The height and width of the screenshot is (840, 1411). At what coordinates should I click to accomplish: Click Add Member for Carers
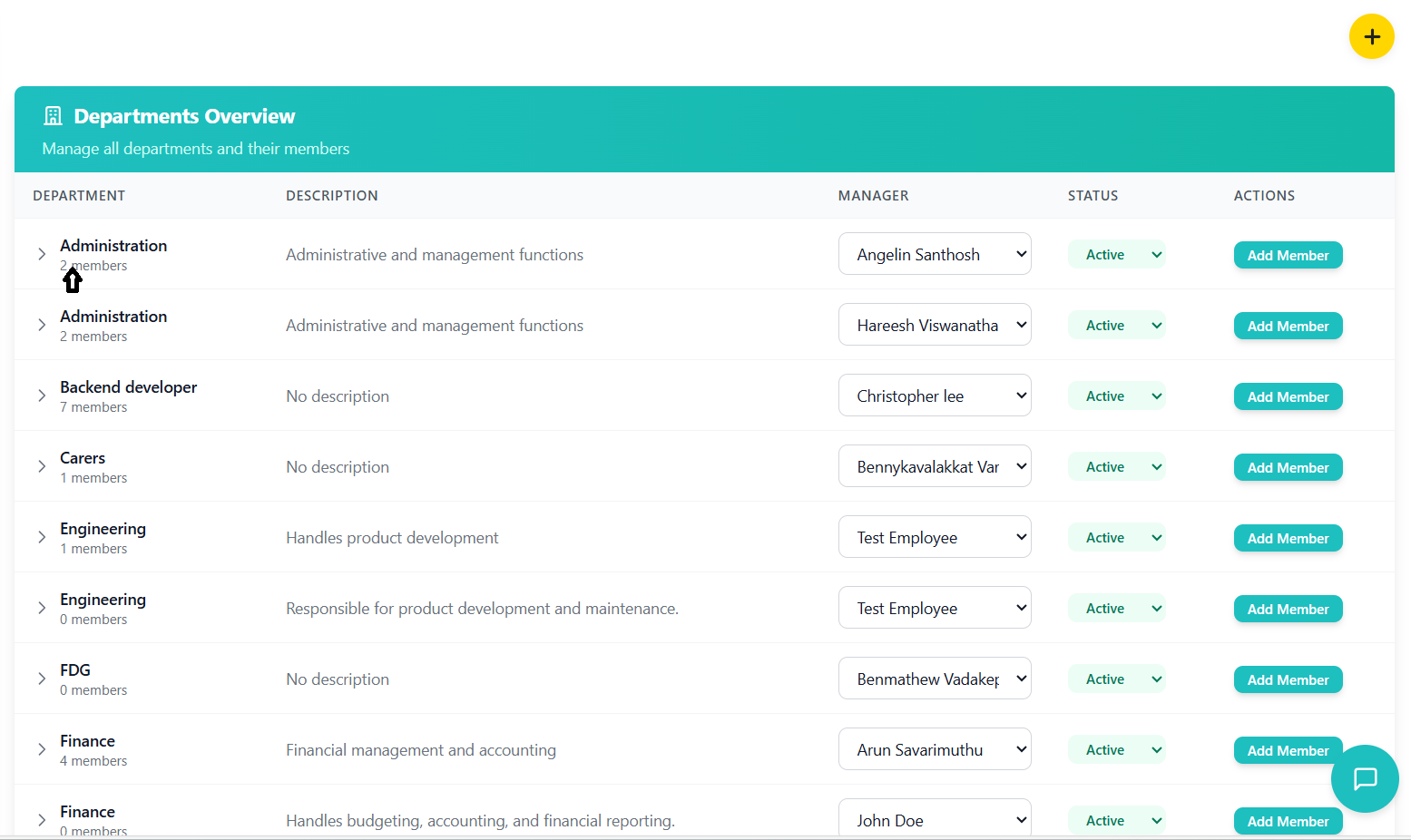pos(1287,468)
